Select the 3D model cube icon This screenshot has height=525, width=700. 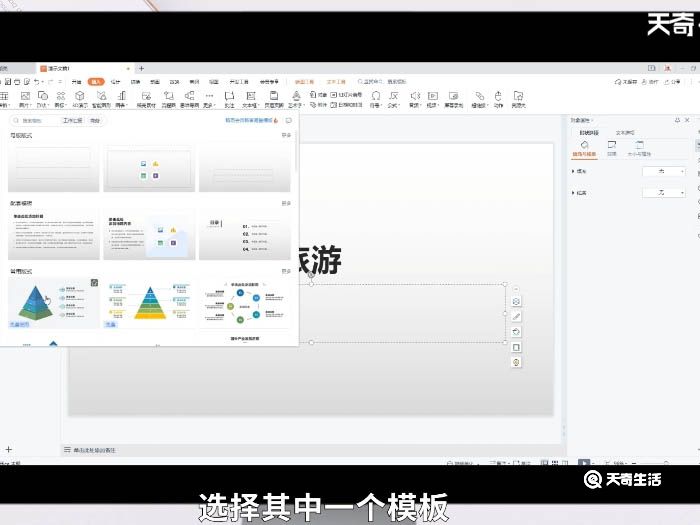click(x=80, y=96)
